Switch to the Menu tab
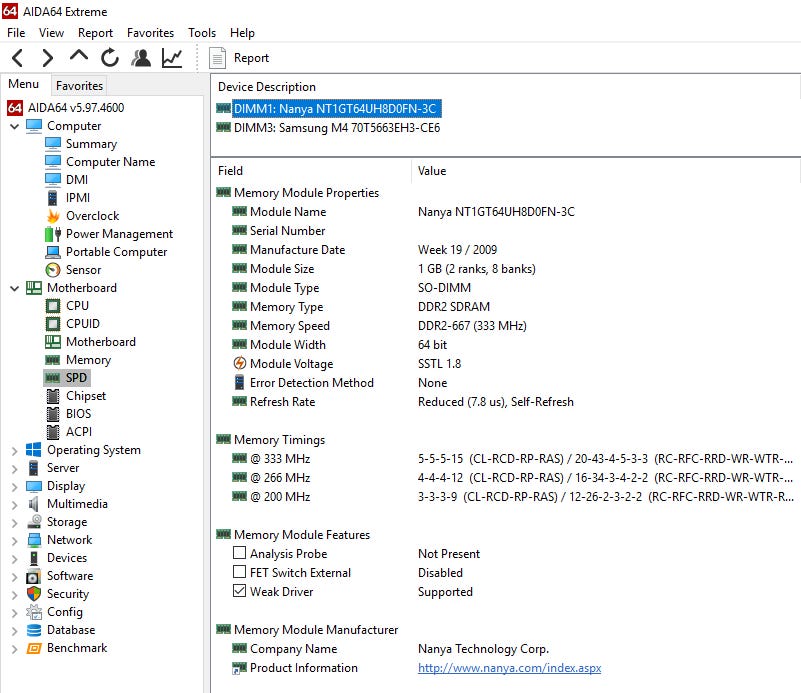Screen dimensions: 801x693 coord(23,84)
